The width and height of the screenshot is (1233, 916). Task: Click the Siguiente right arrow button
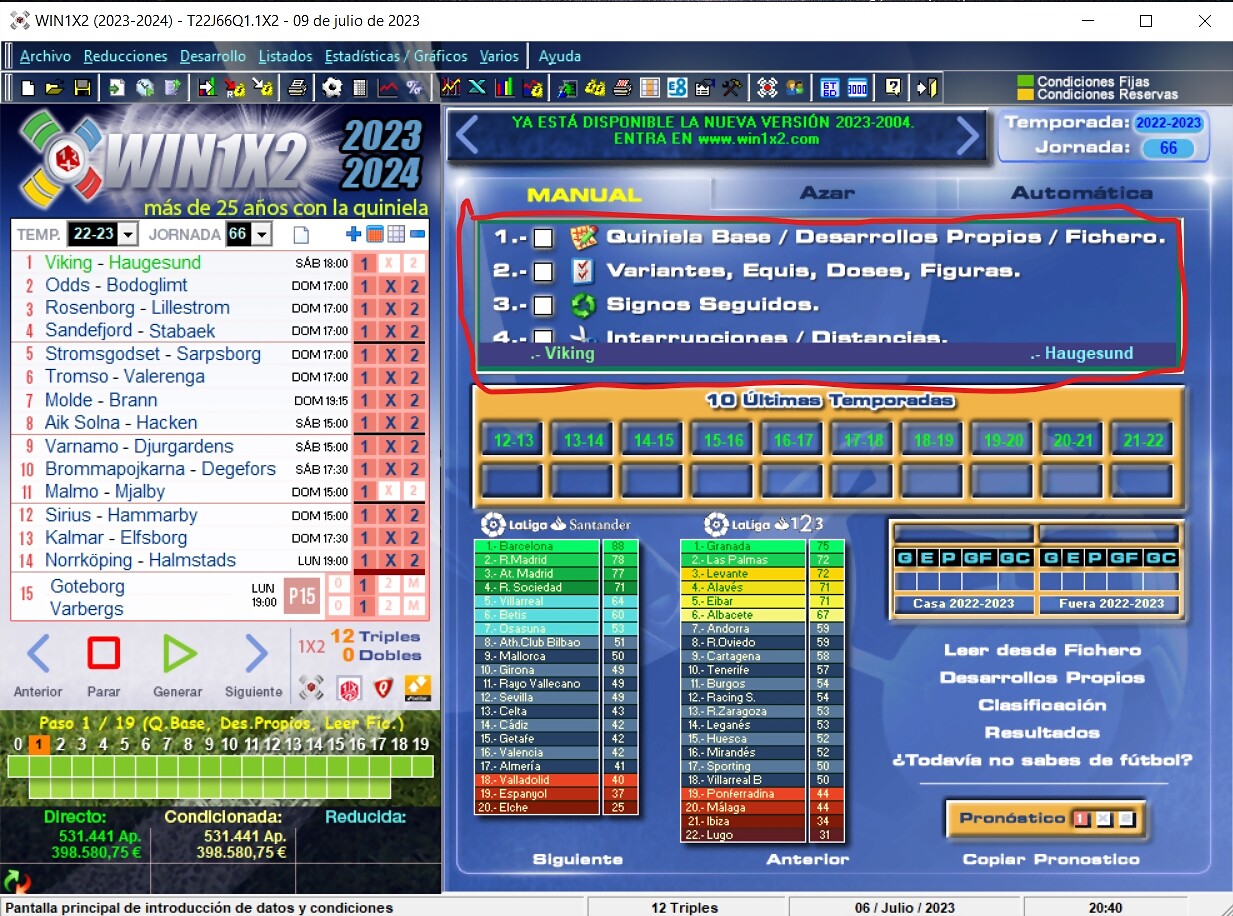click(x=257, y=654)
